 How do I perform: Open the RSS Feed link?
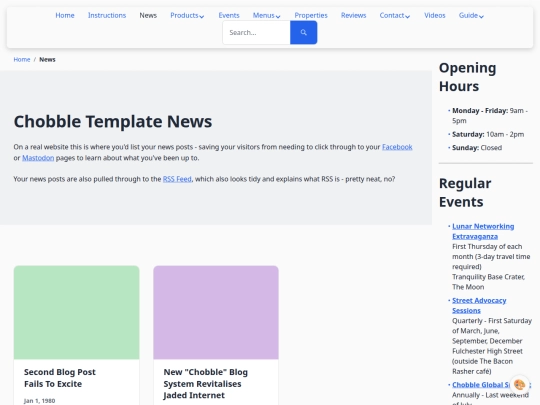pos(177,179)
